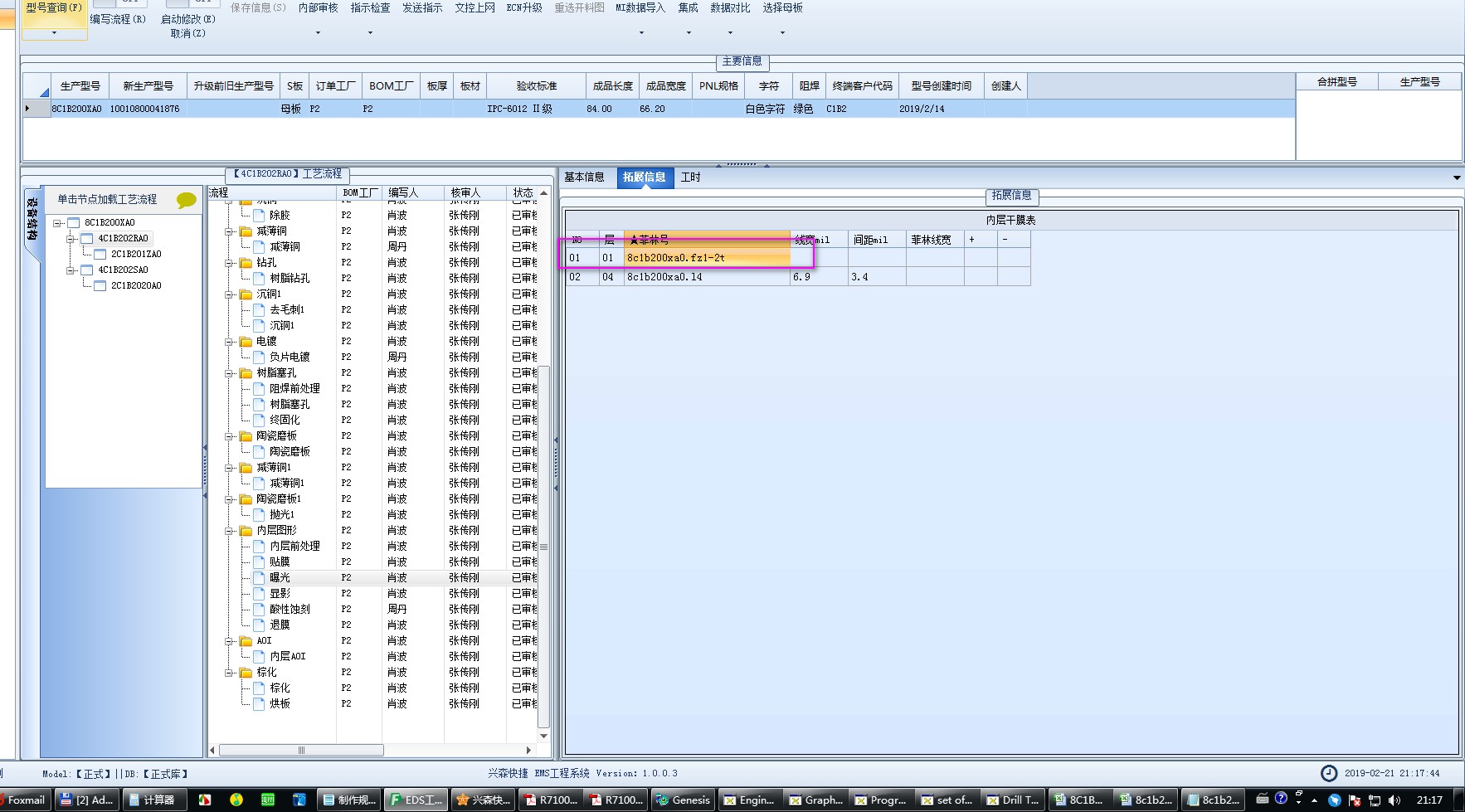Click the window icon beside 2C1B201ZA0
The image size is (1465, 812).
pos(100,254)
